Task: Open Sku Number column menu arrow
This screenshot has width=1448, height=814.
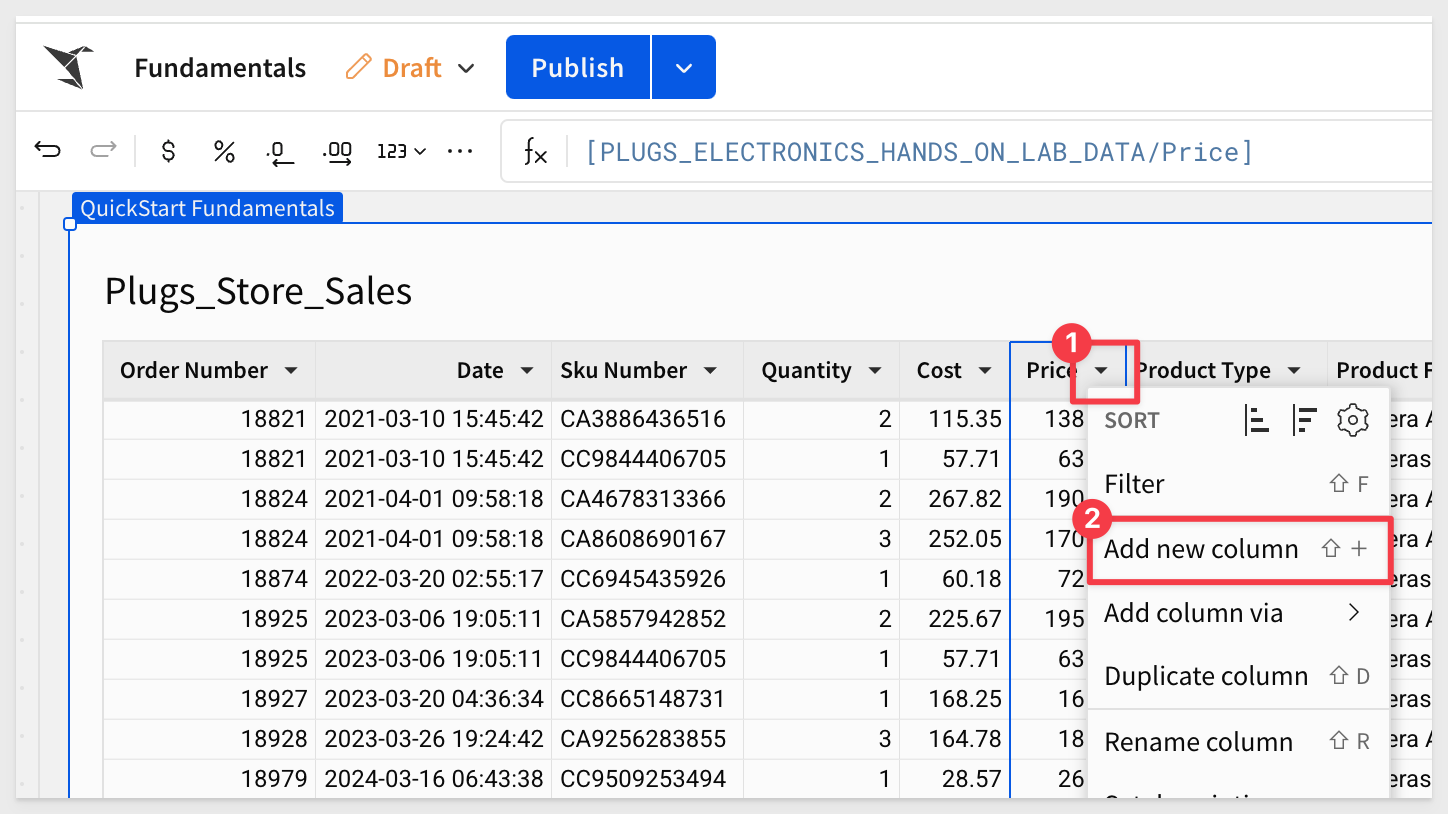Action: 710,371
